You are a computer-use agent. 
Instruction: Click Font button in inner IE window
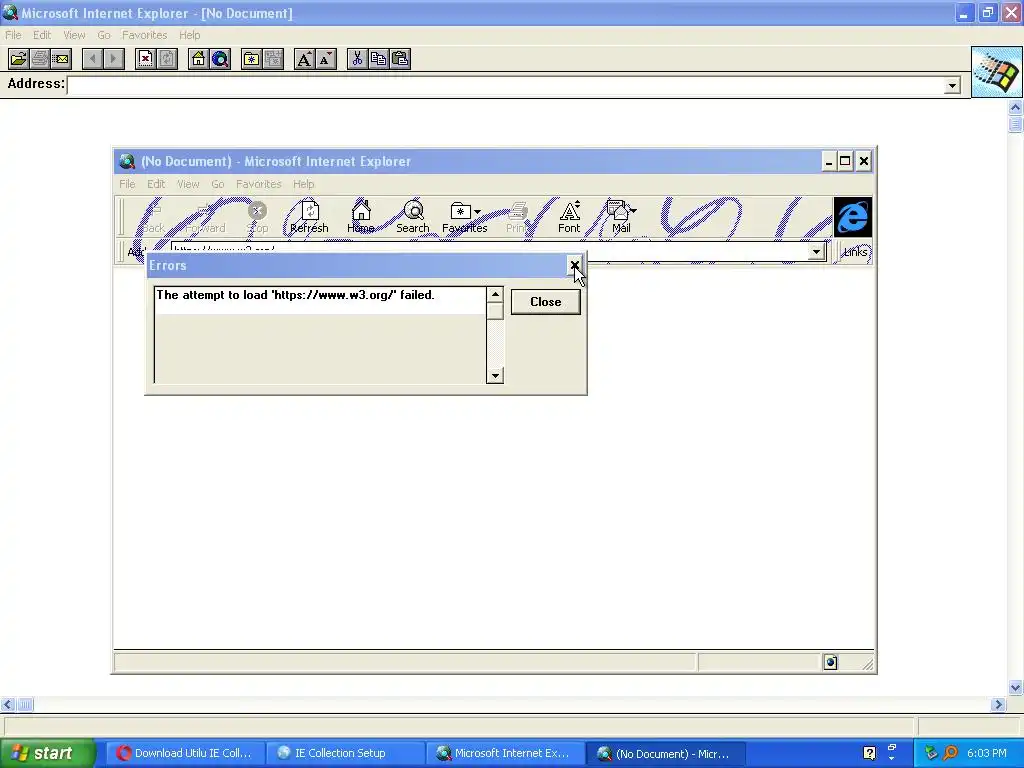click(x=569, y=217)
